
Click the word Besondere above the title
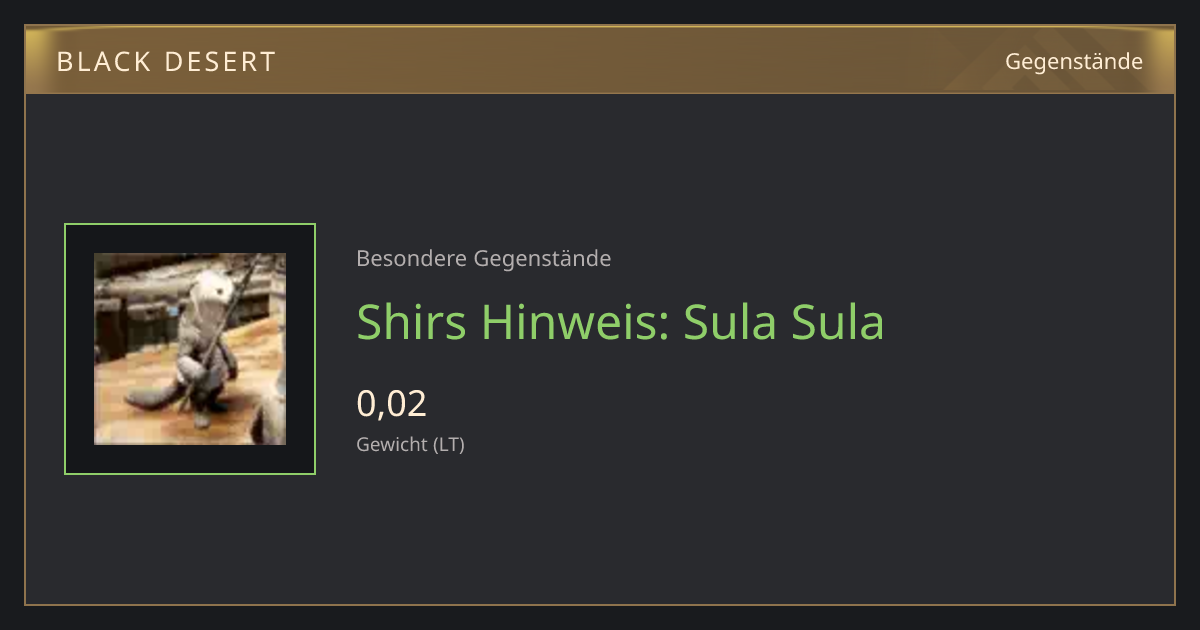(x=411, y=259)
